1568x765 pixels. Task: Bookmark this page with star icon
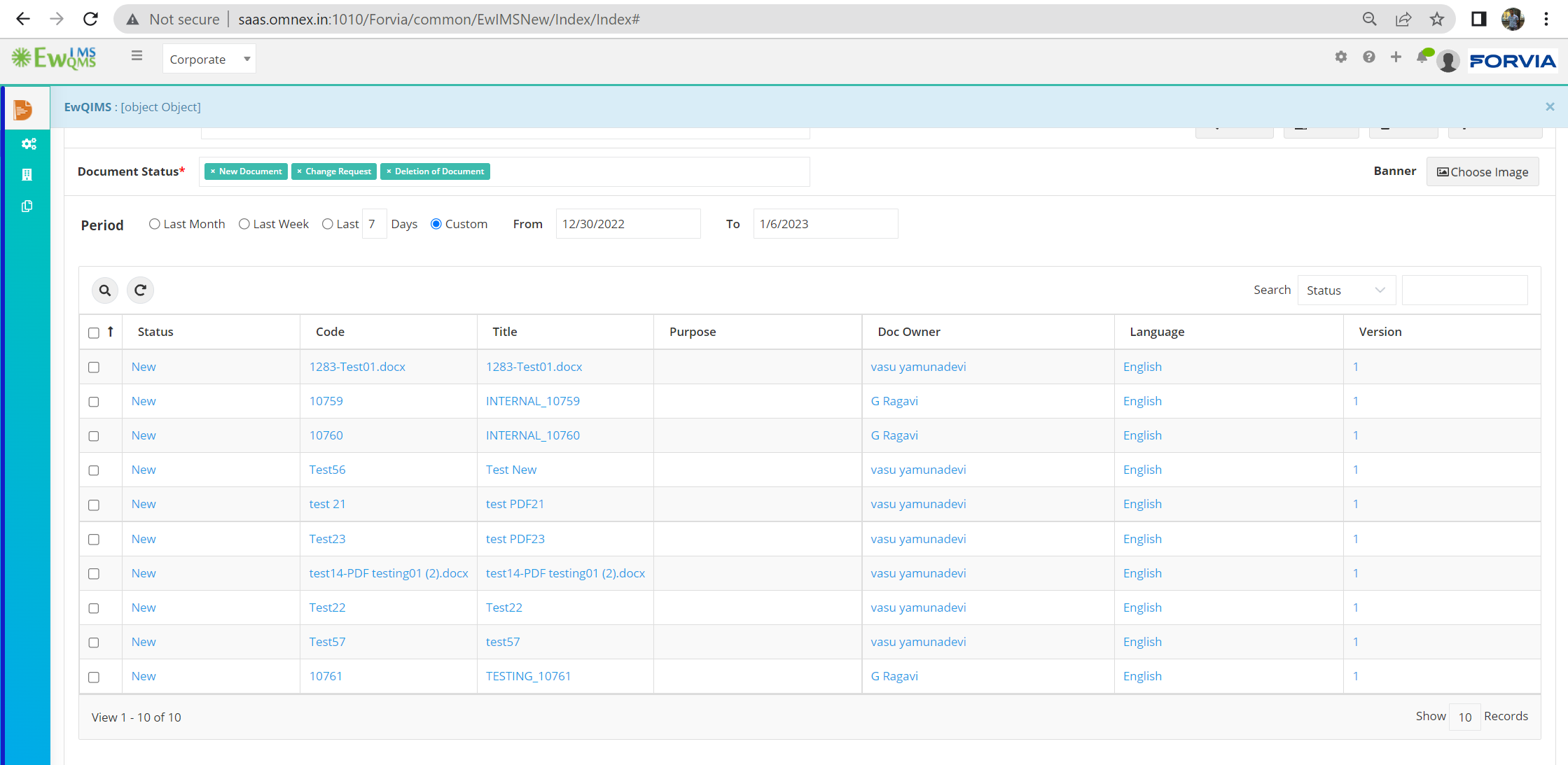[x=1437, y=19]
